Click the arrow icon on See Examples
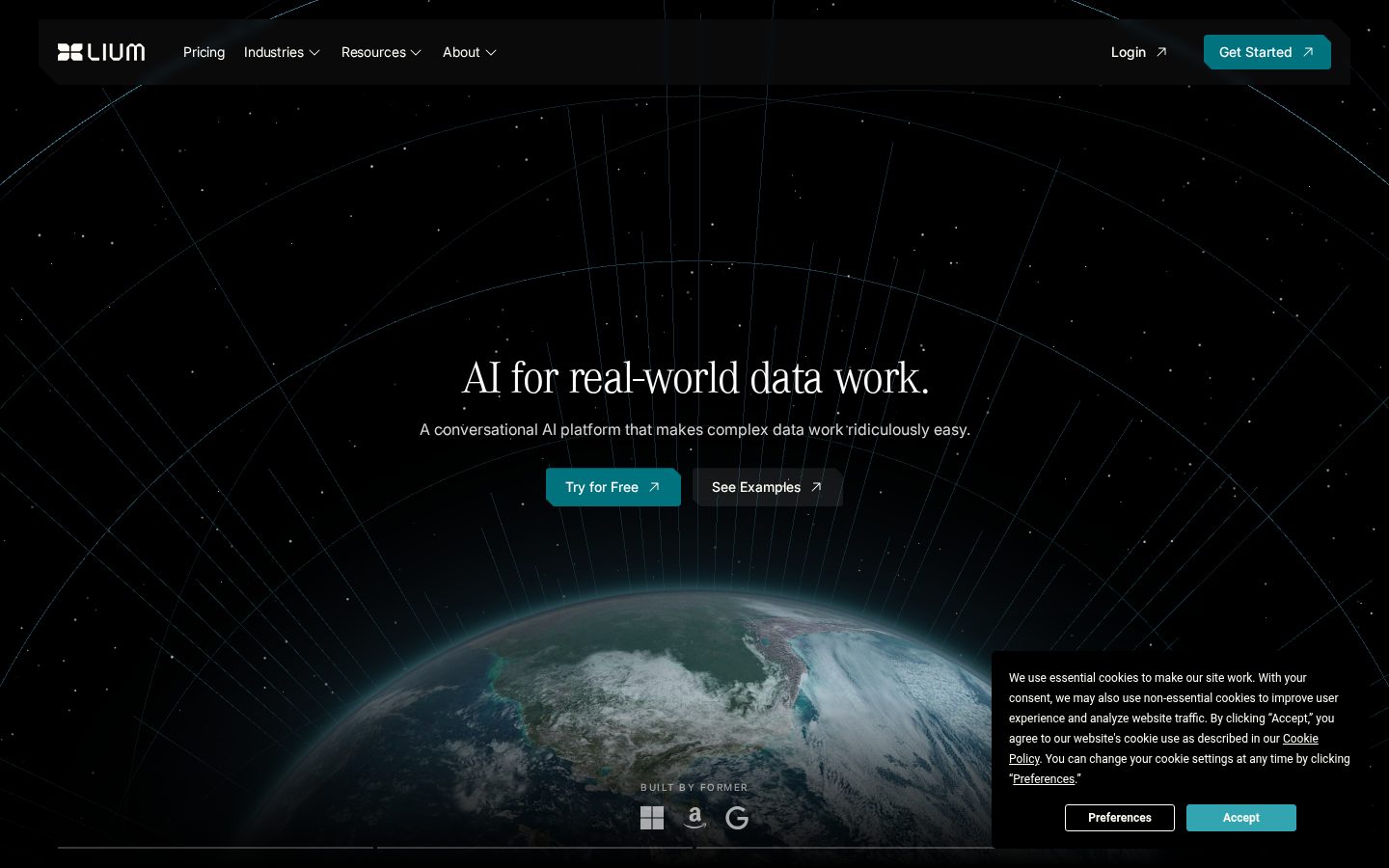 (816, 487)
